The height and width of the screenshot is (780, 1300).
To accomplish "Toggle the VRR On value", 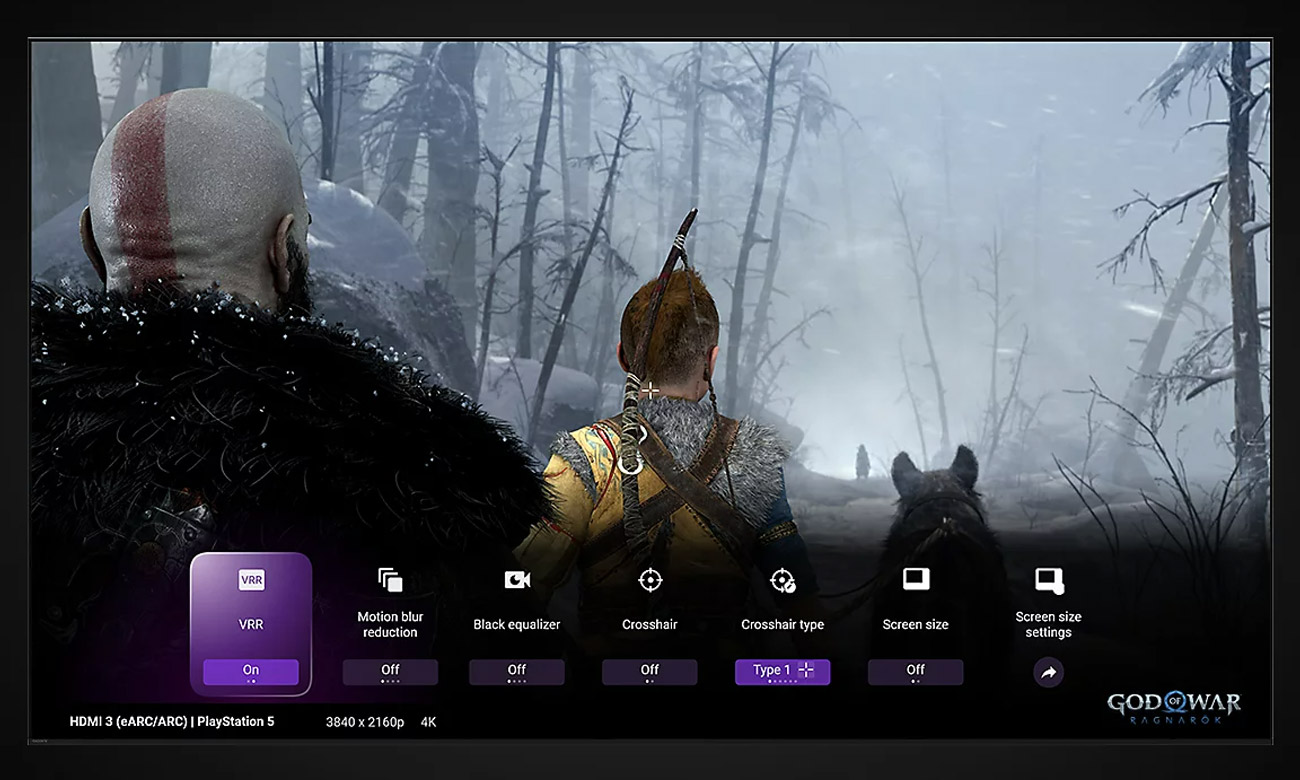I will pos(251,671).
